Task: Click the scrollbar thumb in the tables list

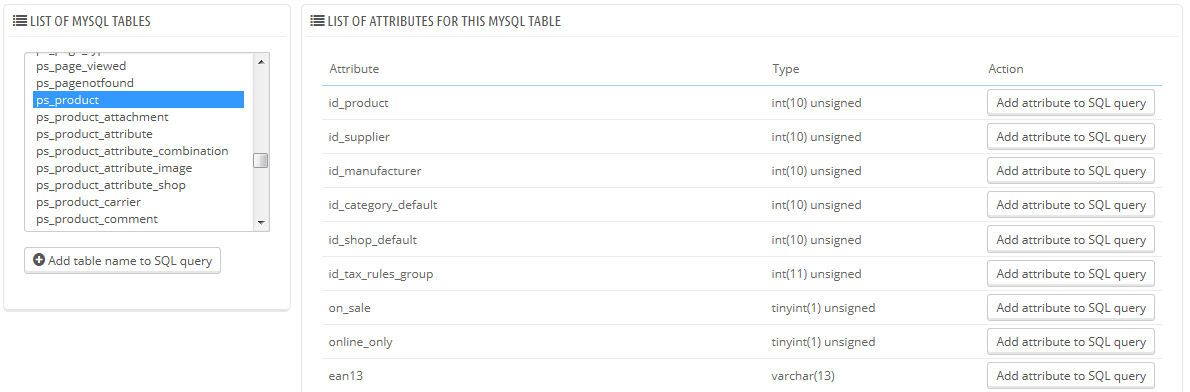Action: coord(260,161)
